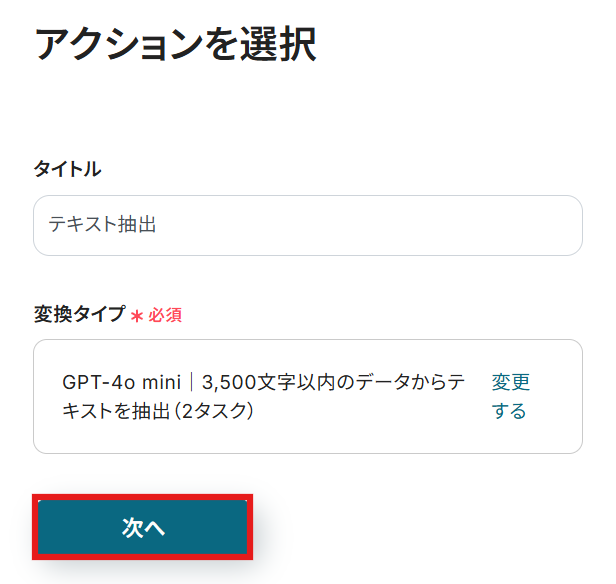The image size is (616, 584).
Task: Click the red 必須 required marker
Action: (x=165, y=315)
